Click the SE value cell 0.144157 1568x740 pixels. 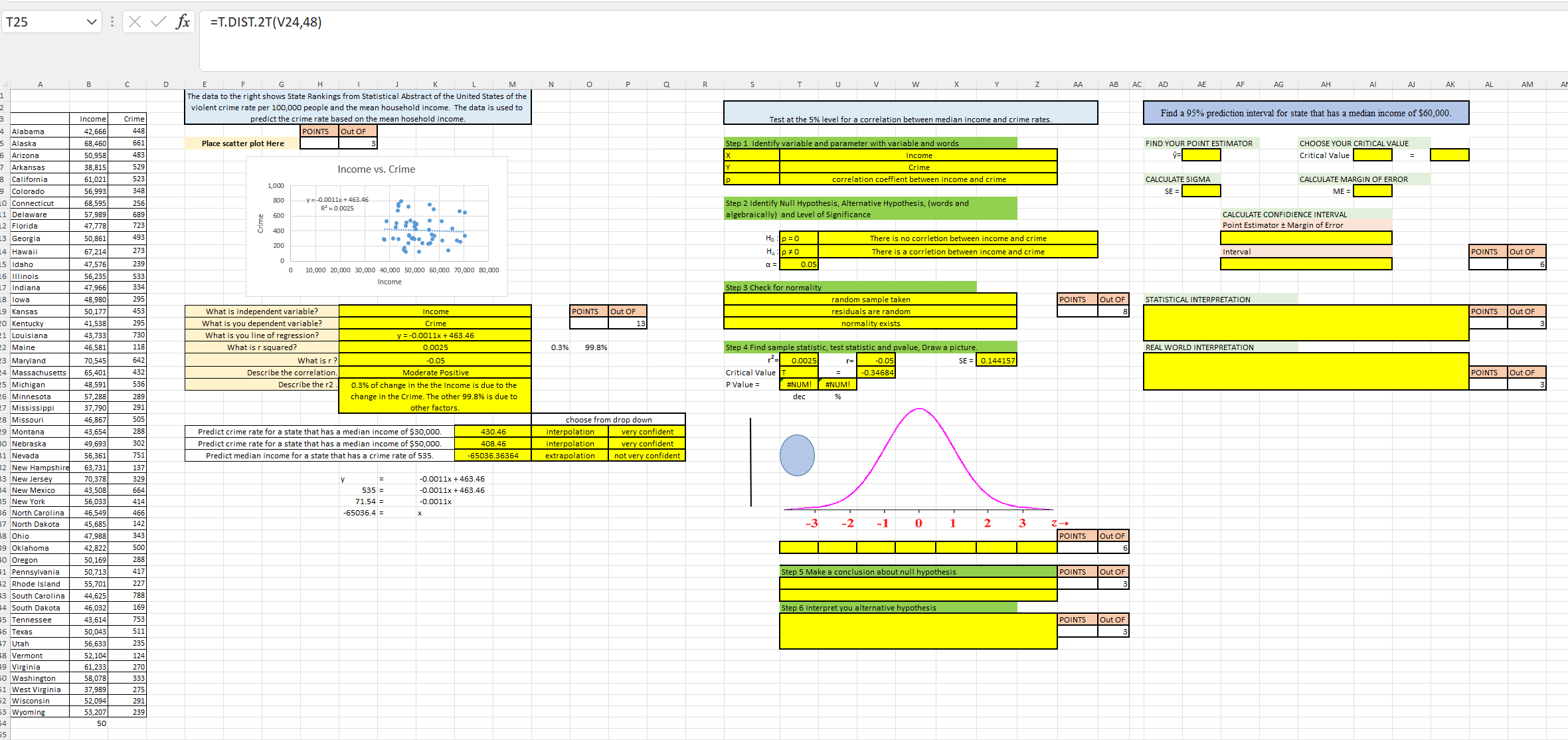coord(996,361)
